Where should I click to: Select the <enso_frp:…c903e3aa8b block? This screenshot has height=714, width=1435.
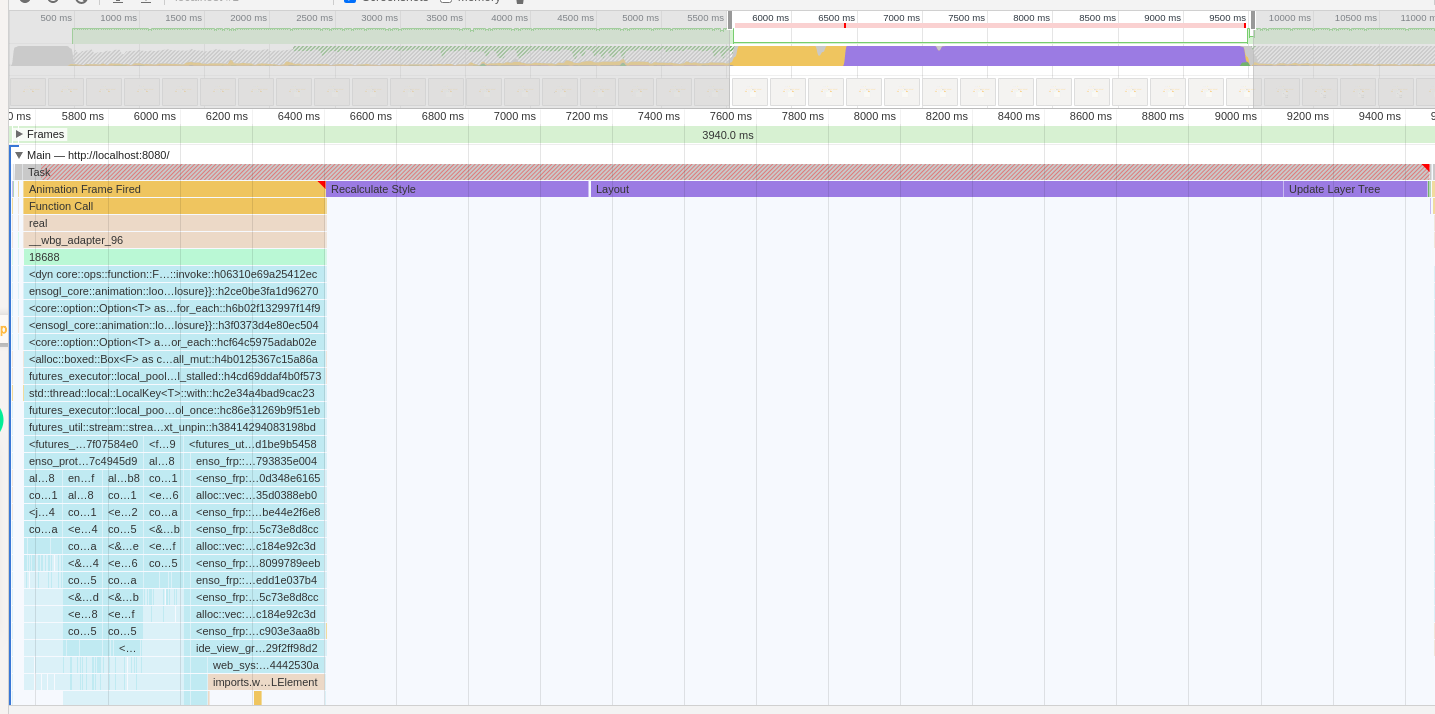coord(258,631)
